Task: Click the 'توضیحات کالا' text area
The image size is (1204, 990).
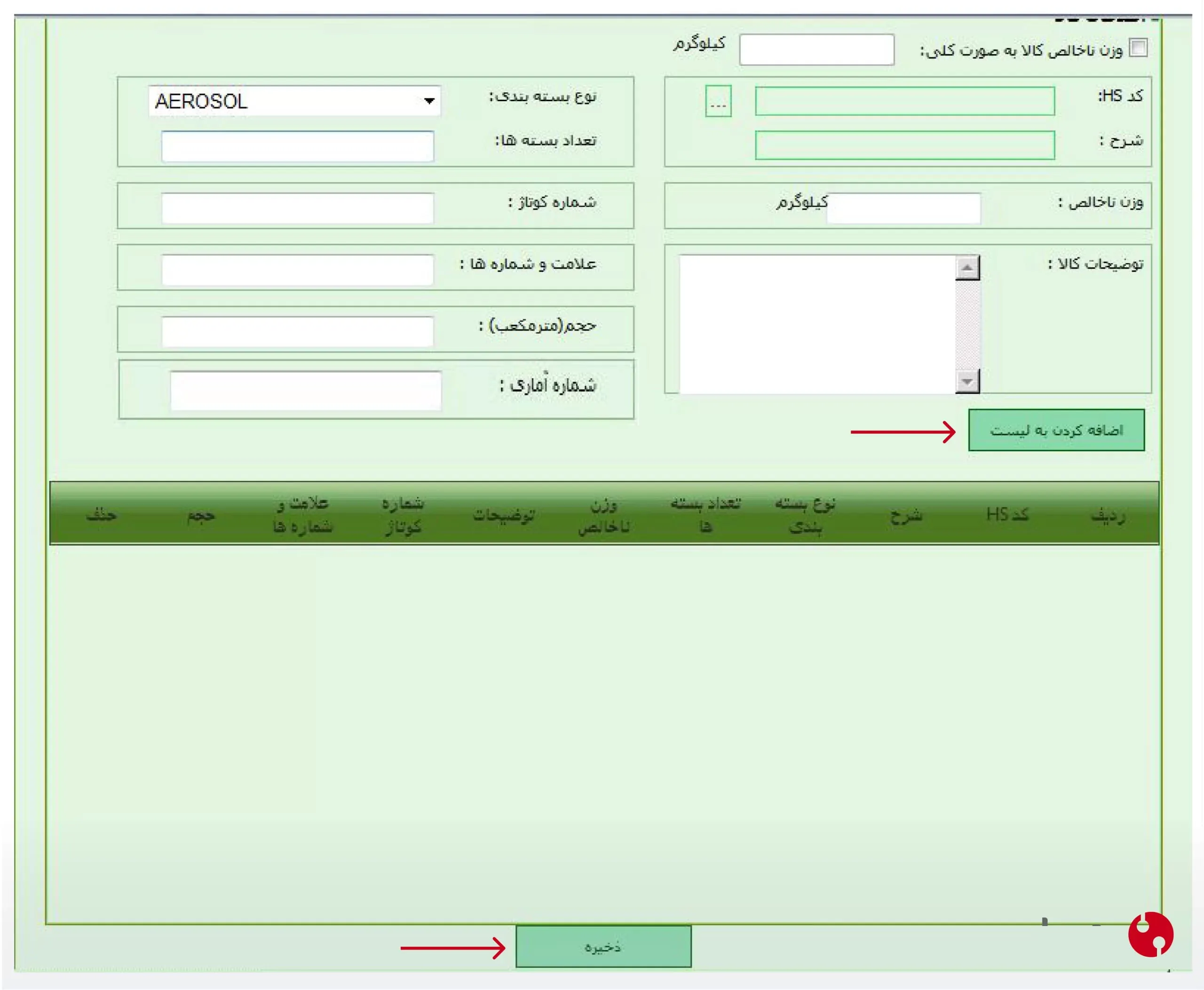Action: [817, 324]
